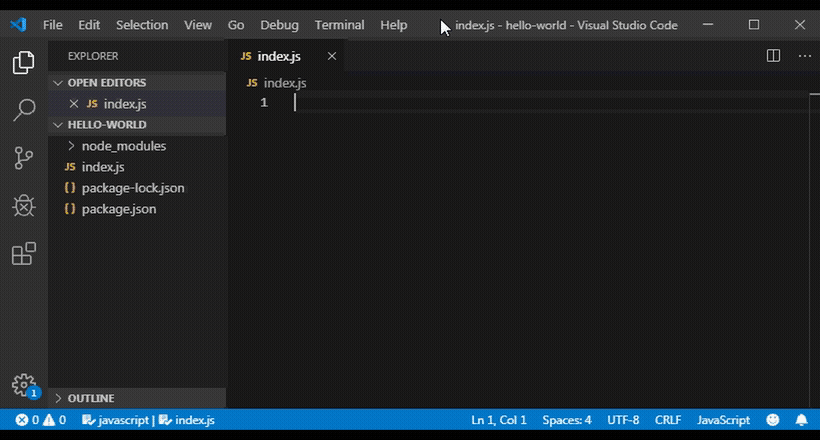
Task: Open the View menu
Action: pyautogui.click(x=198, y=25)
